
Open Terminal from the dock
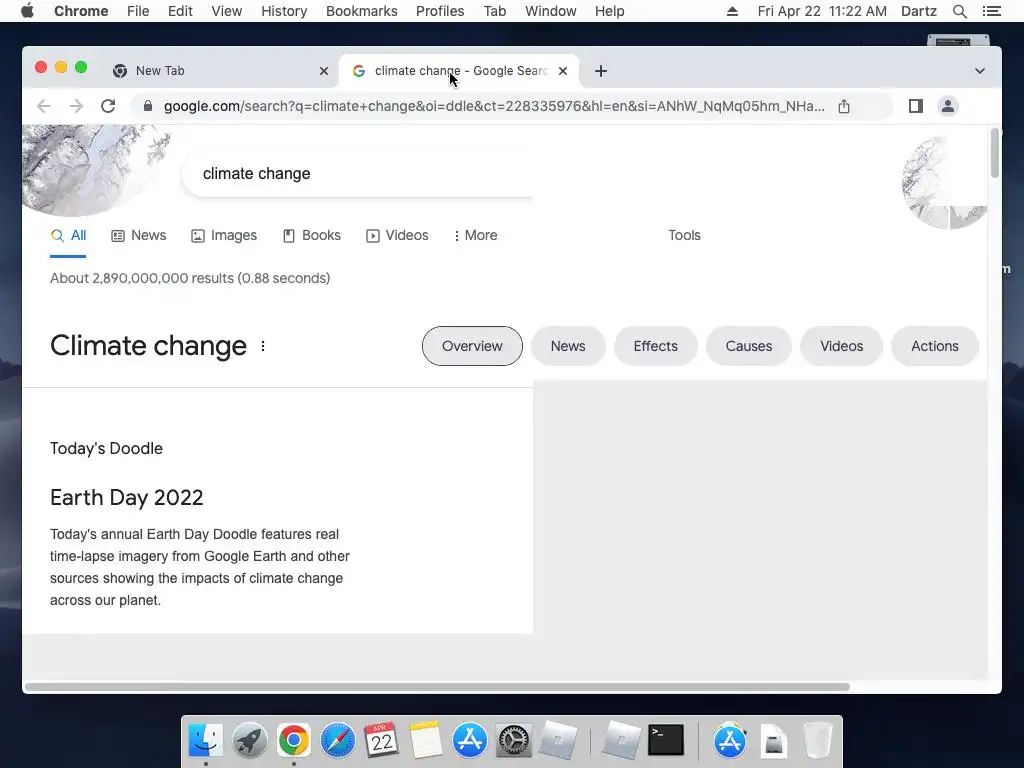[x=666, y=741]
